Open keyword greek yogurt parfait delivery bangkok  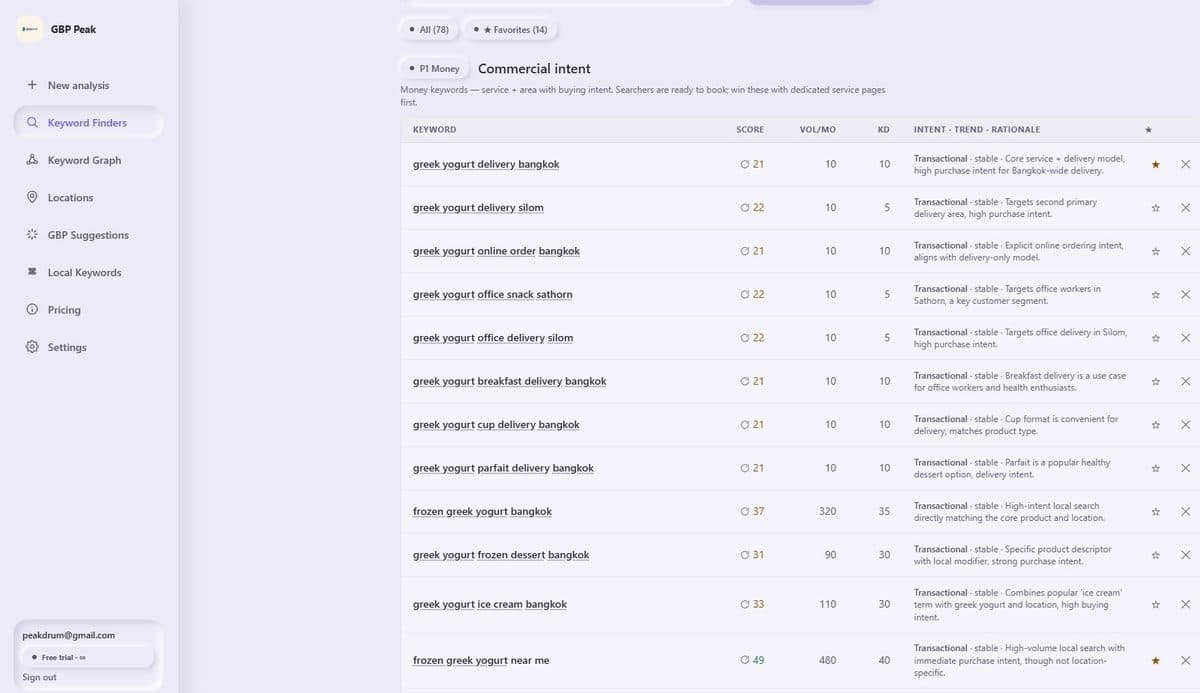click(x=503, y=468)
